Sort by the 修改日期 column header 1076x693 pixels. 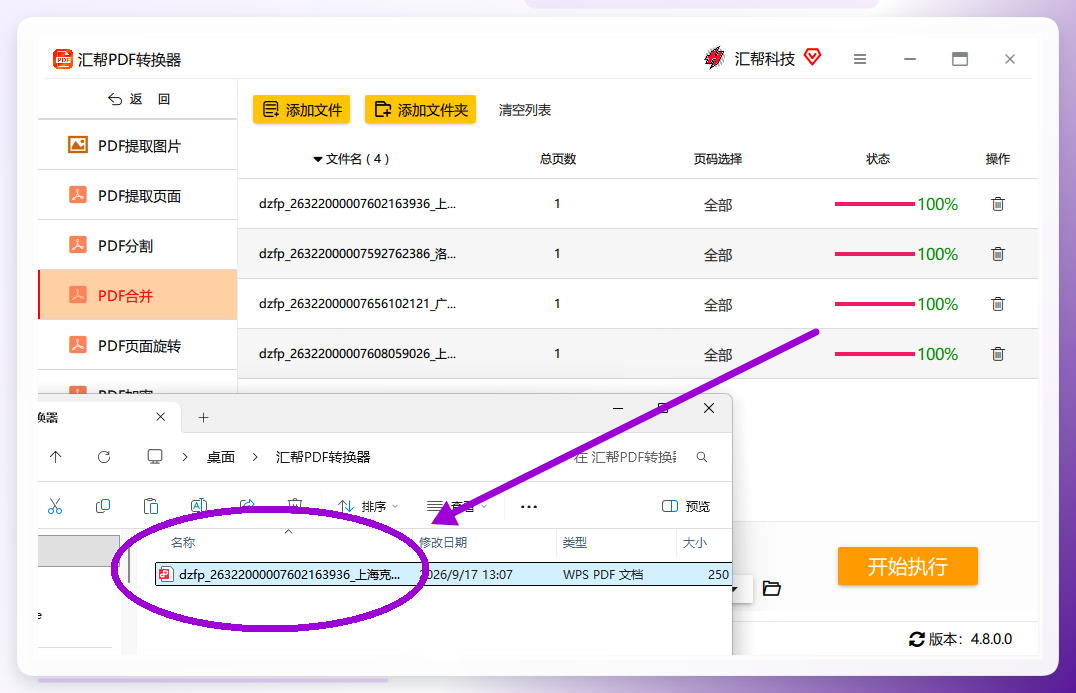click(x=443, y=542)
